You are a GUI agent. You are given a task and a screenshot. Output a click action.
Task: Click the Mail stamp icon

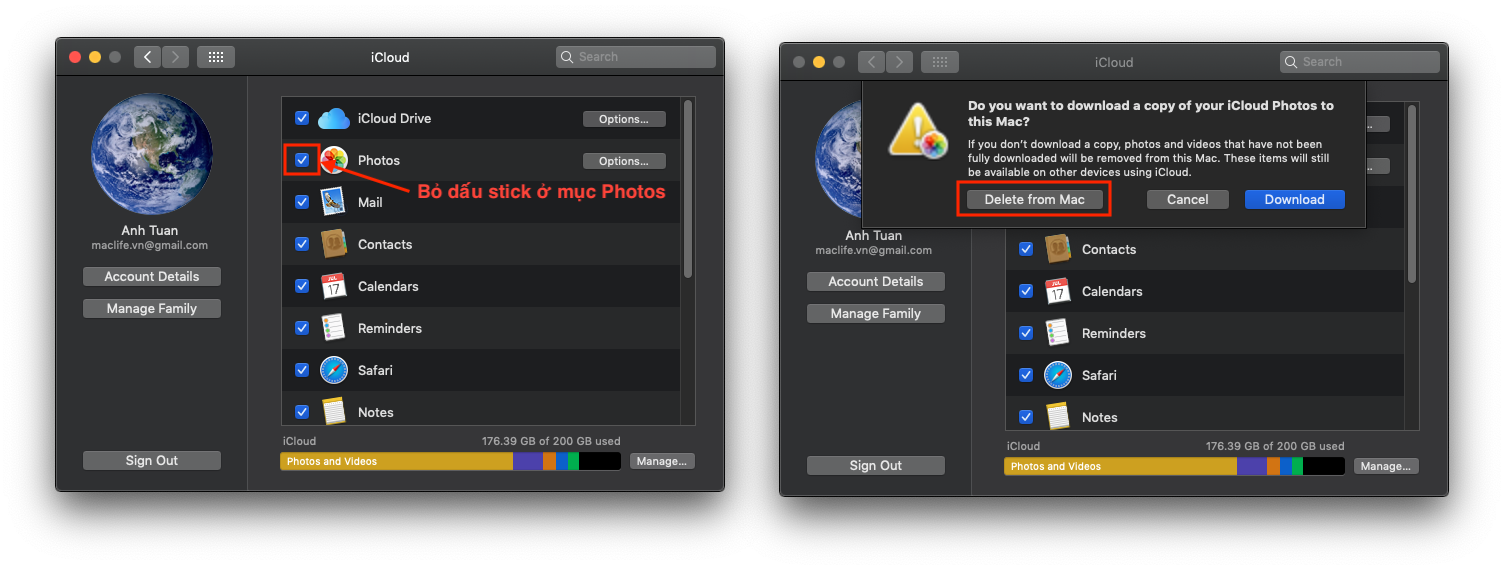tap(333, 202)
